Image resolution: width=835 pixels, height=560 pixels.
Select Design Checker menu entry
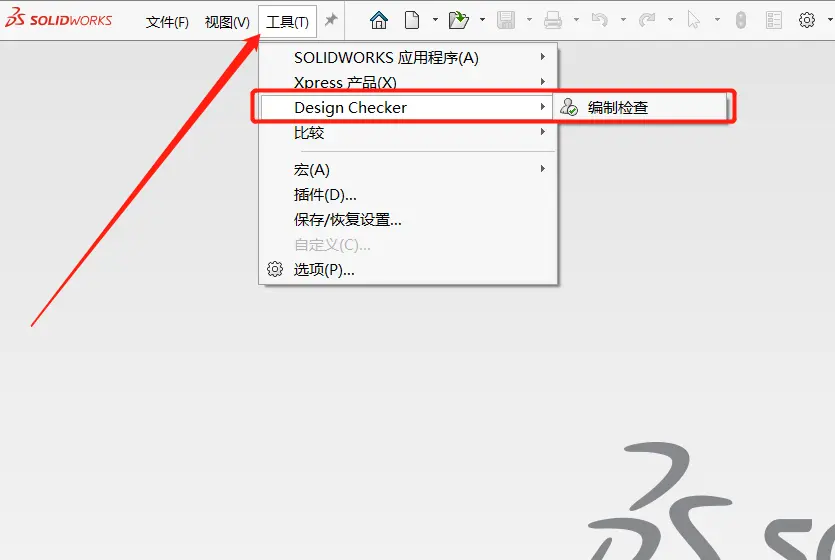[406, 108]
